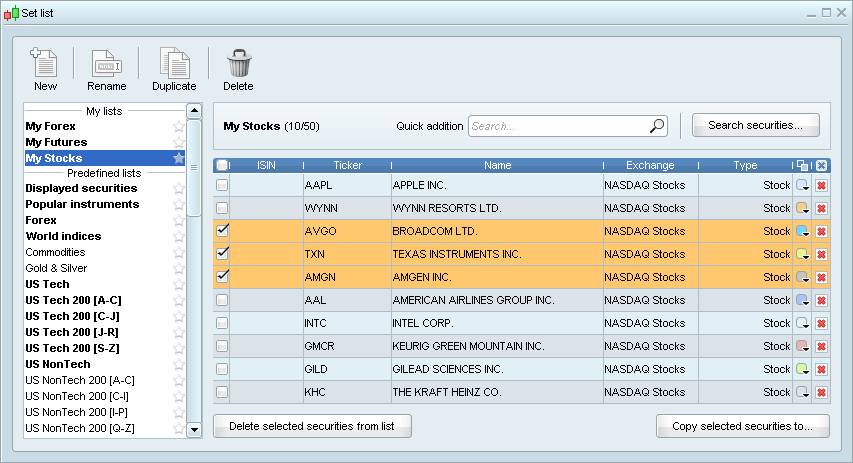853x463 pixels.
Task: Check the INTC row checkbox
Action: [x=222, y=323]
